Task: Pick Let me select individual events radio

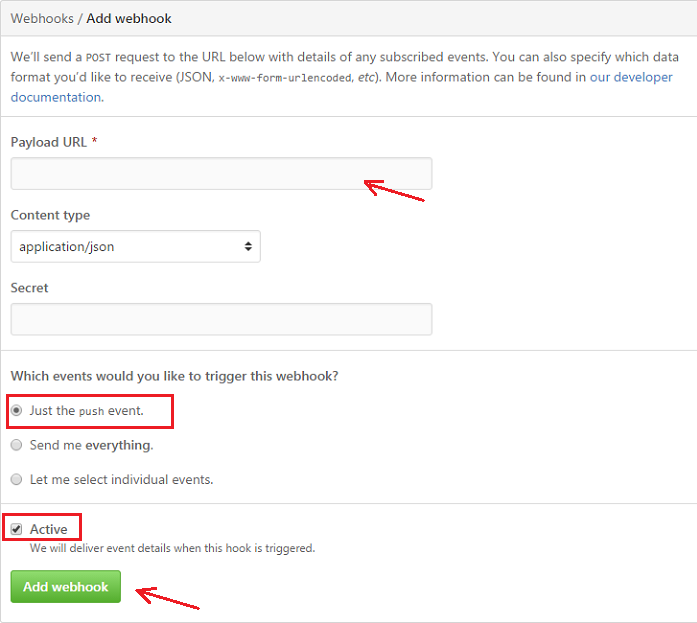Action: coord(17,479)
